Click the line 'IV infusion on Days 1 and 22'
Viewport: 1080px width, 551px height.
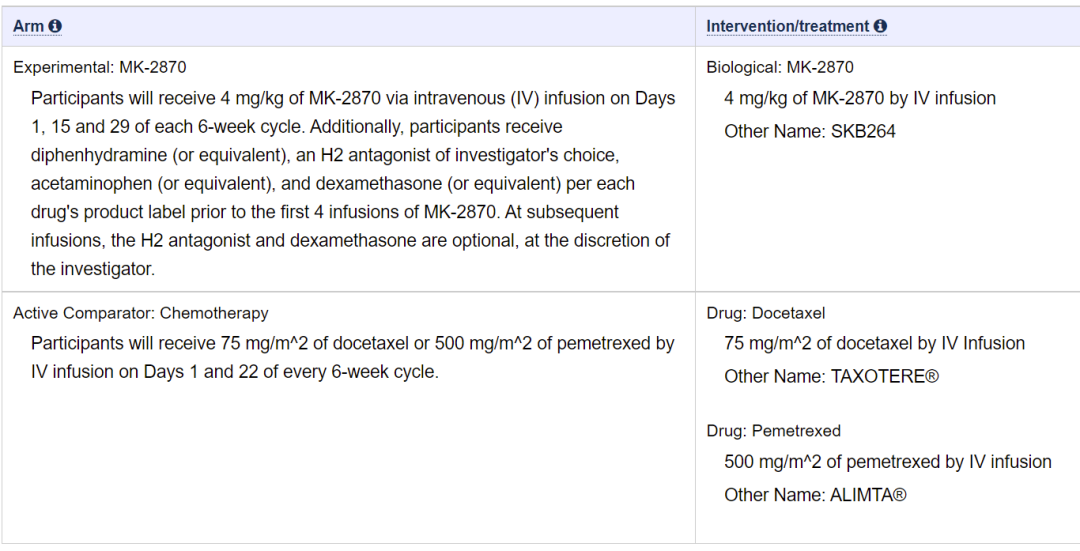click(235, 372)
